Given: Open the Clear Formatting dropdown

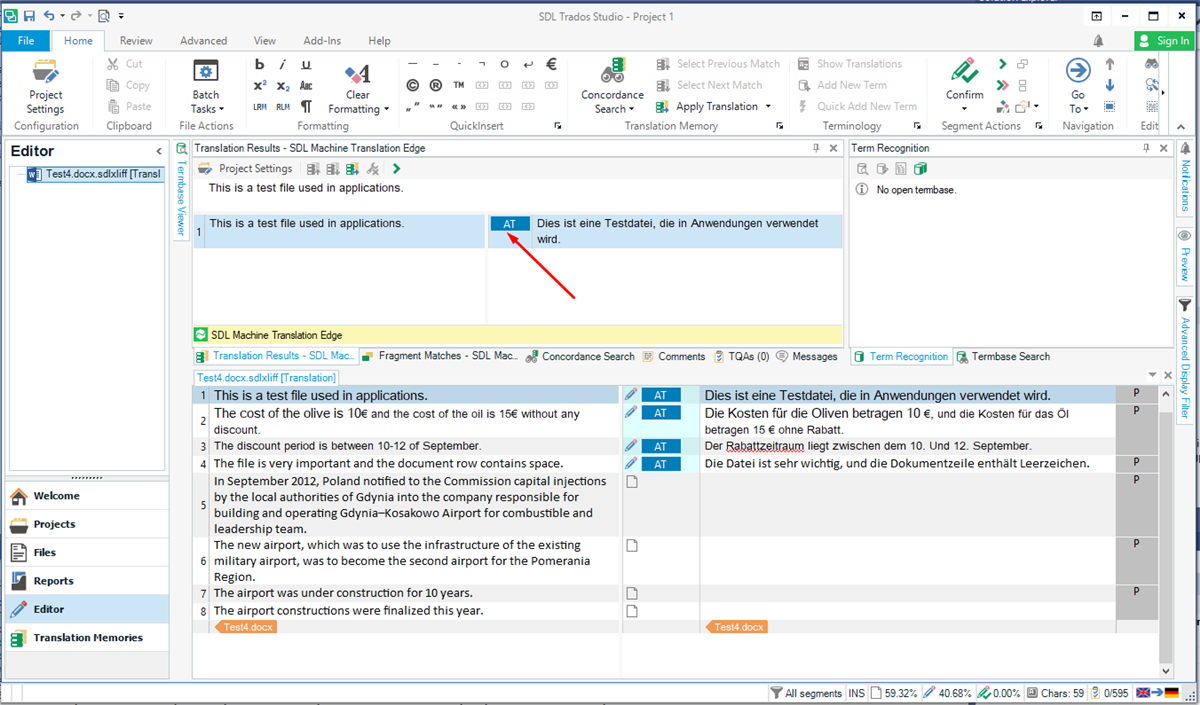Looking at the screenshot, I should [356, 88].
